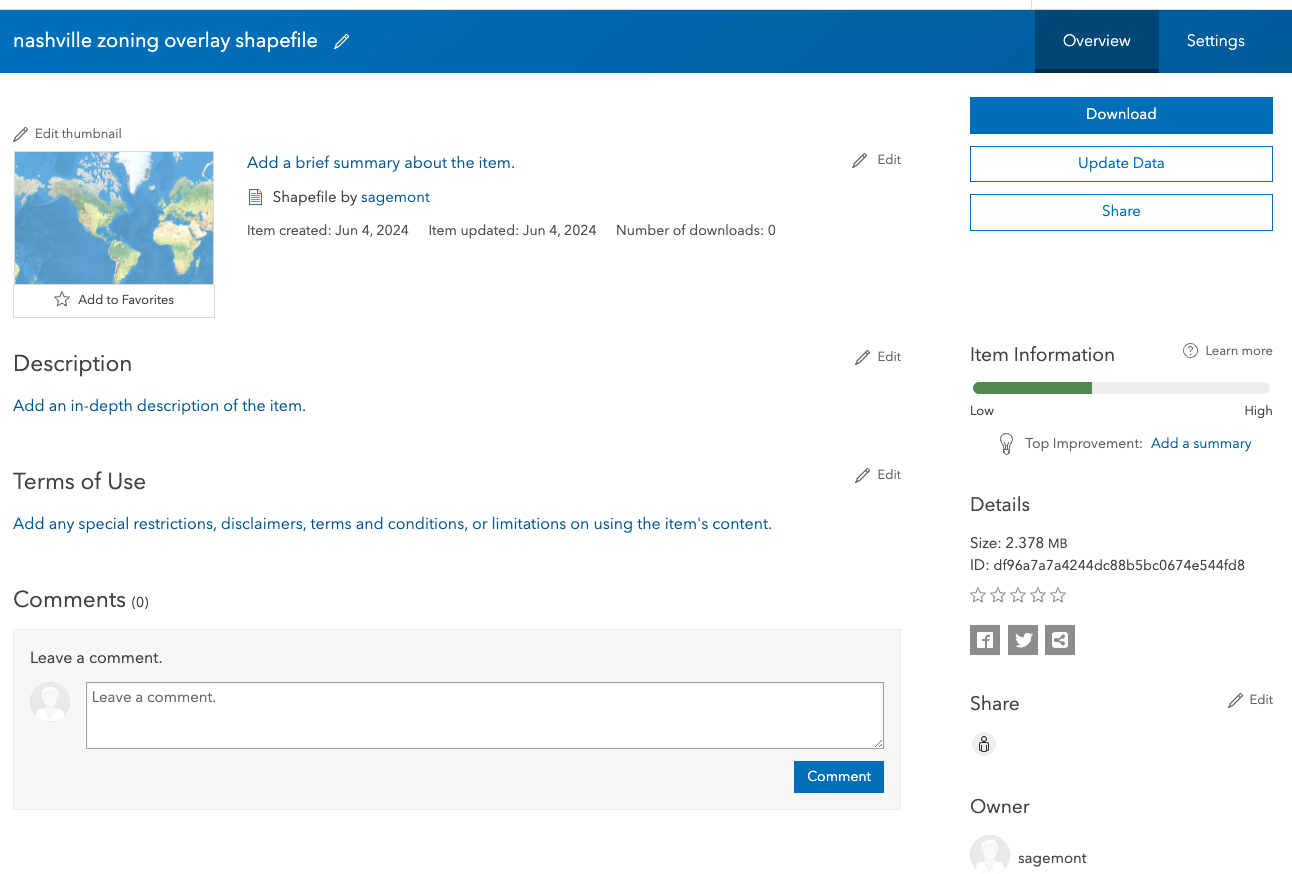The width and height of the screenshot is (1292, 874).
Task: Click the public sharing globe icon
Action: coord(983,744)
